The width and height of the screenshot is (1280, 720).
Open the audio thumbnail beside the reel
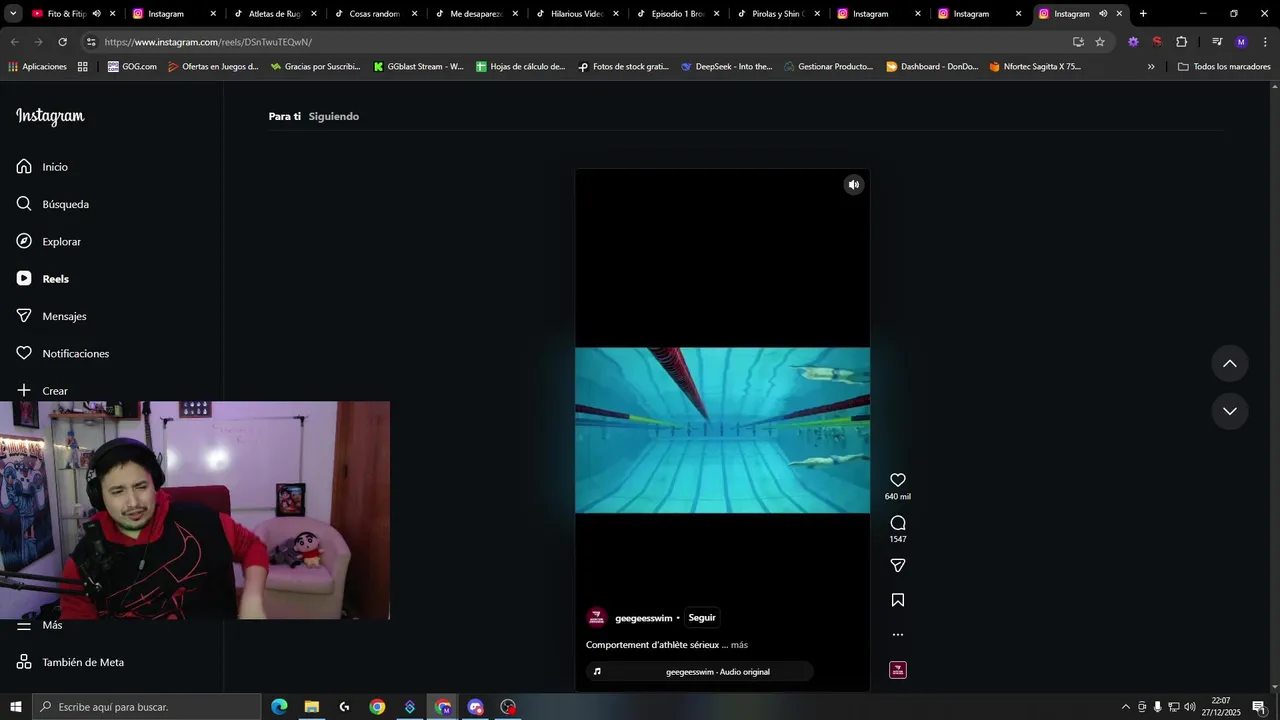[x=898, y=670]
